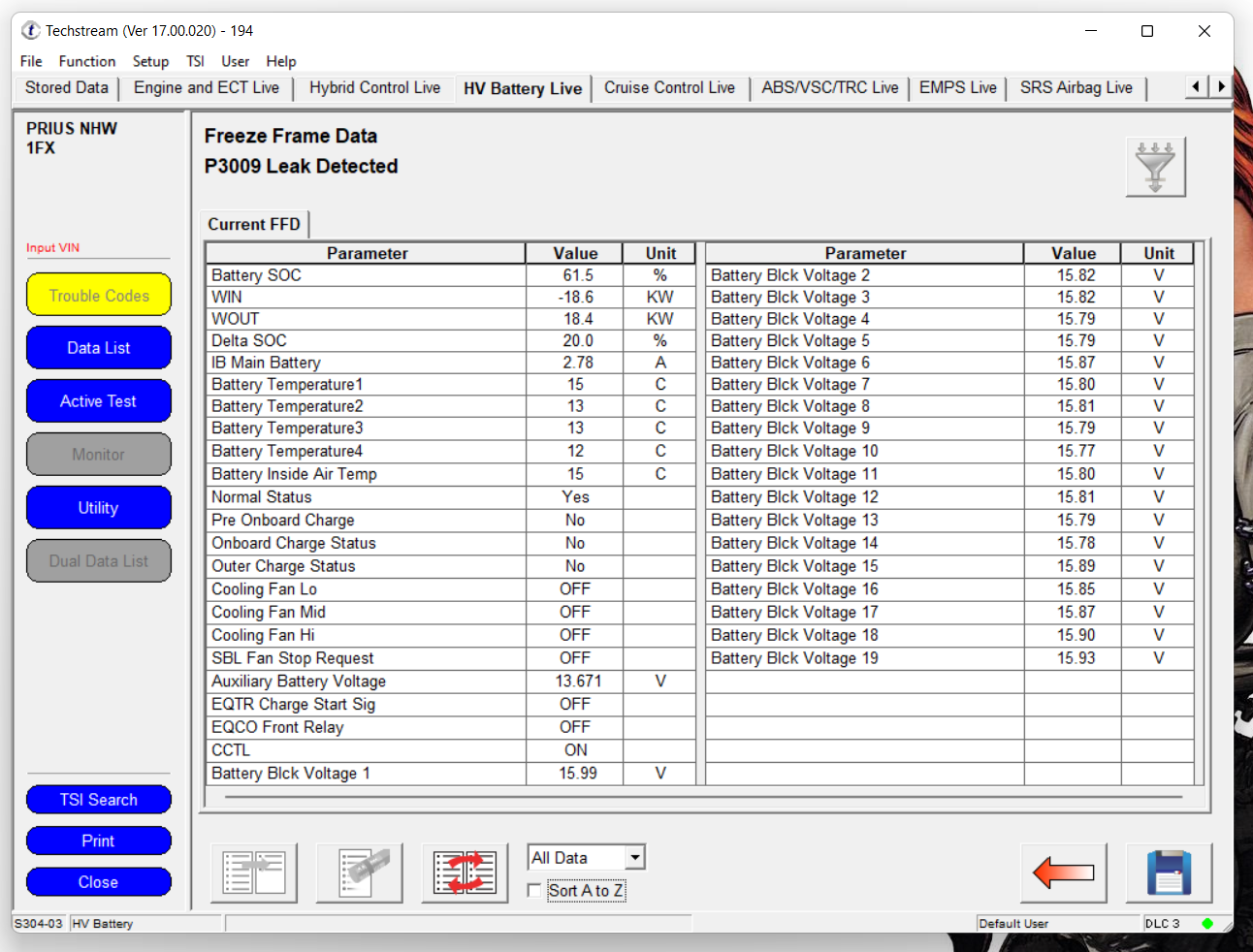This screenshot has height=952, width=1253.
Task: Click the TSI Search button
Action: point(99,800)
